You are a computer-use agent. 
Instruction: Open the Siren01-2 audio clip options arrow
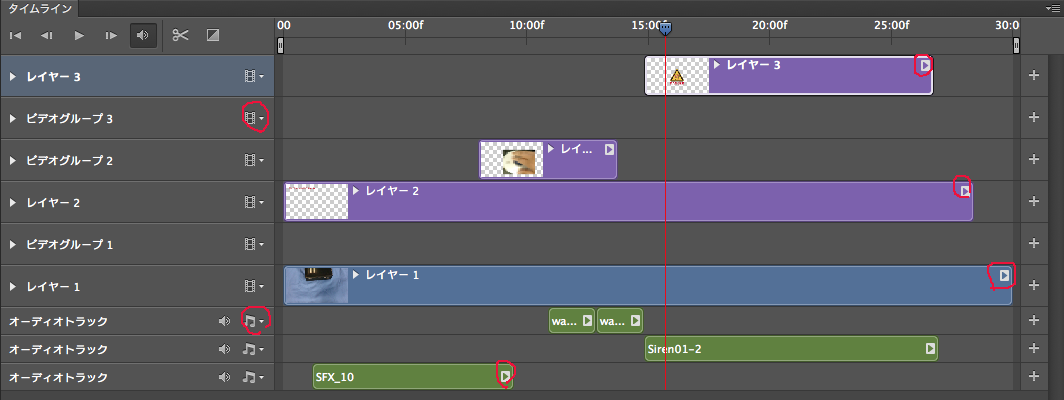(x=930, y=348)
